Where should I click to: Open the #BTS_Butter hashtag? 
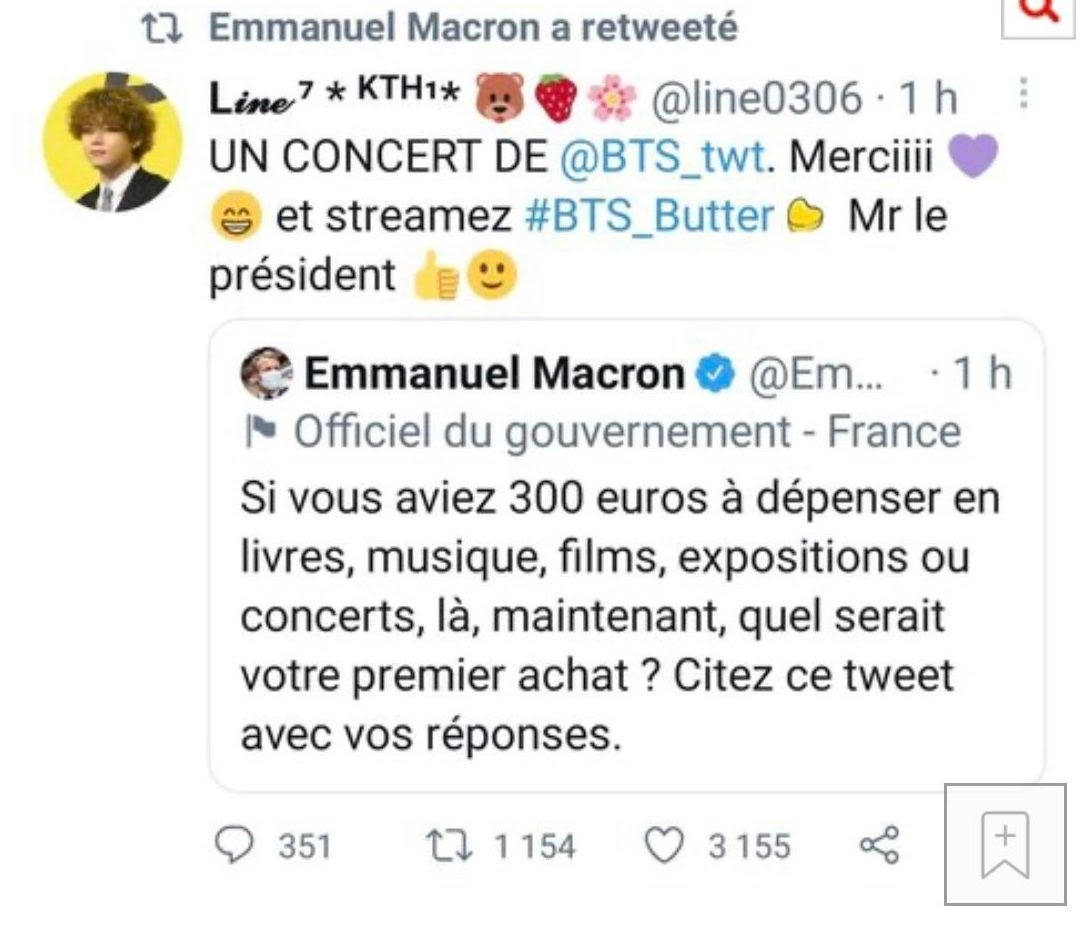[649, 216]
